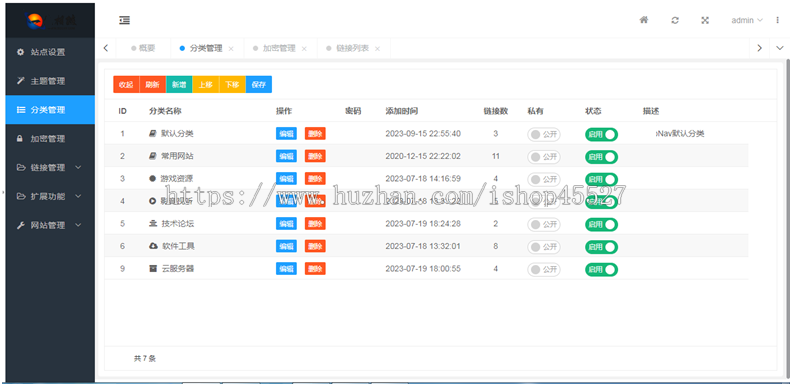Click the book icon beside 默认分类
Viewport: 792px width, 386px height.
(x=153, y=134)
